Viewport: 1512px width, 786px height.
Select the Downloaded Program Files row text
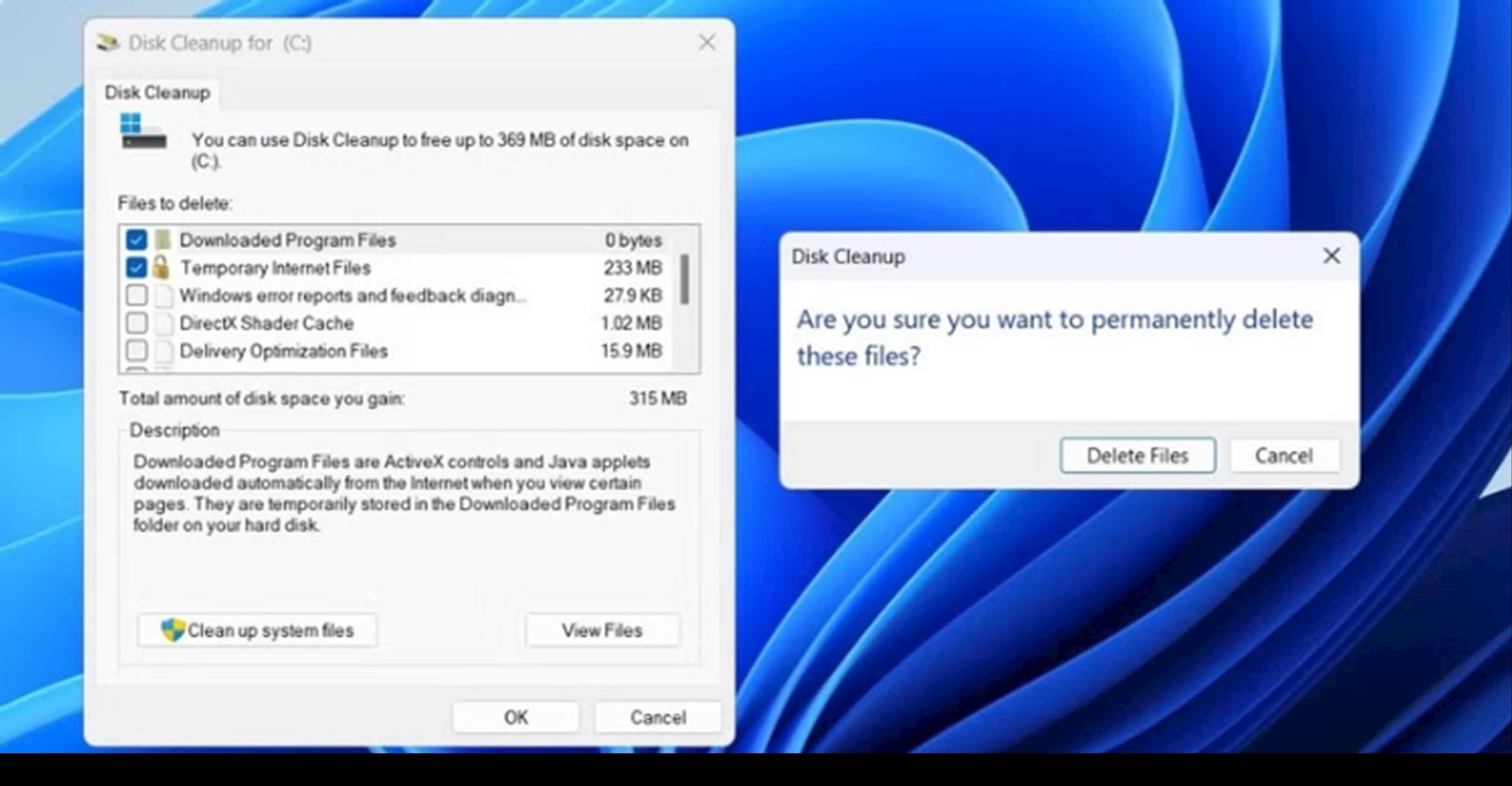[288, 241]
